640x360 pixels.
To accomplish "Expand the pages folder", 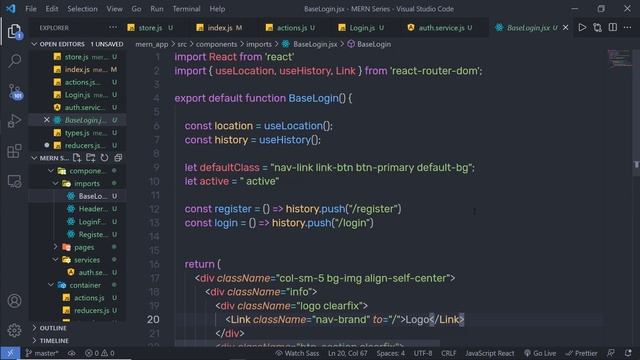I will (77, 247).
